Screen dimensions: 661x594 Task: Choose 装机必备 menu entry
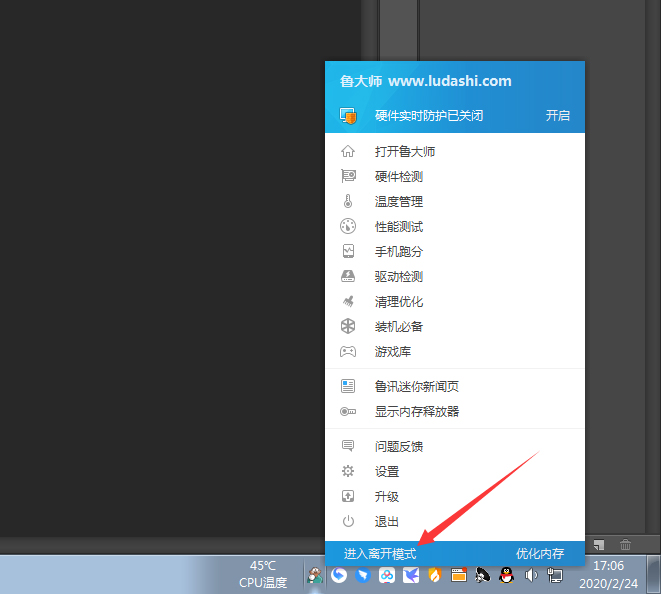[x=399, y=327]
